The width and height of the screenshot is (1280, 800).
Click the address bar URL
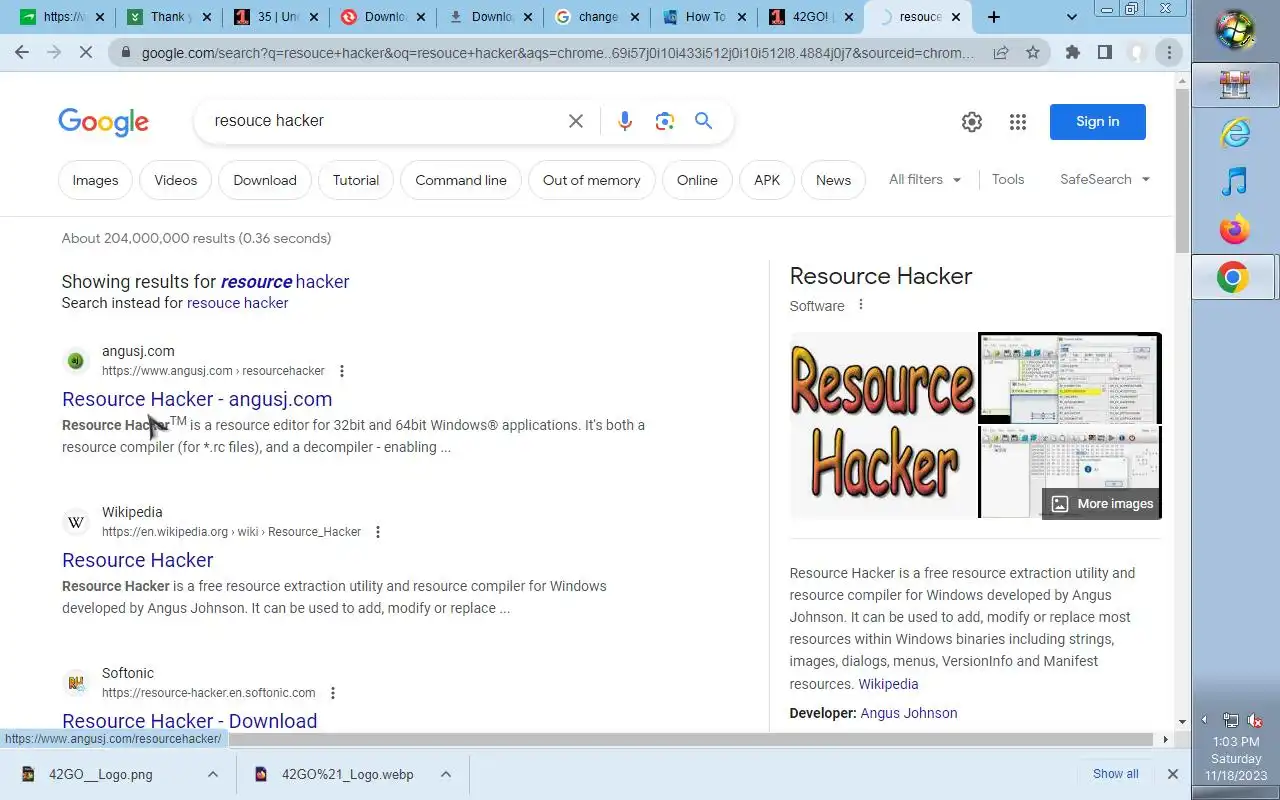pos(558,53)
